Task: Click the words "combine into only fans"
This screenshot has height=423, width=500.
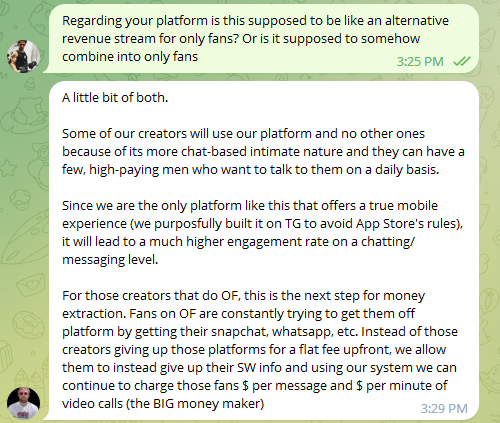Action: pyautogui.click(x=130, y=57)
